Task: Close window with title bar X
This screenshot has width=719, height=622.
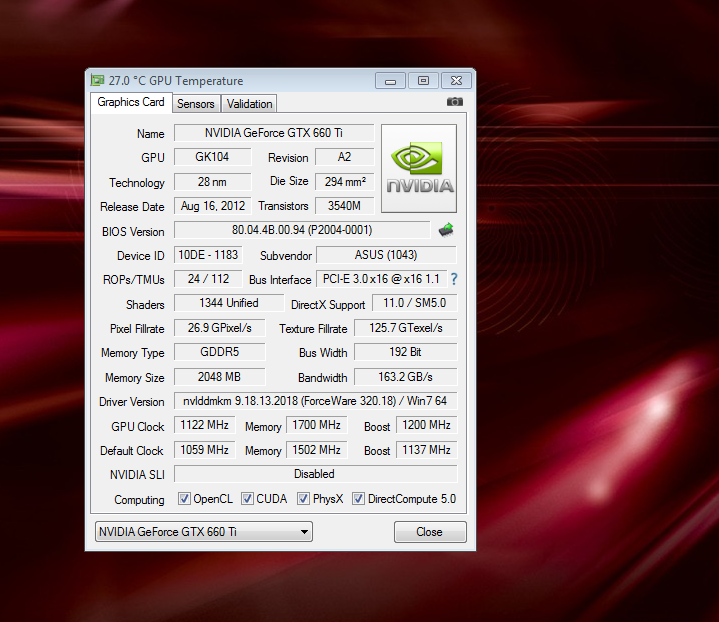Action: 456,81
